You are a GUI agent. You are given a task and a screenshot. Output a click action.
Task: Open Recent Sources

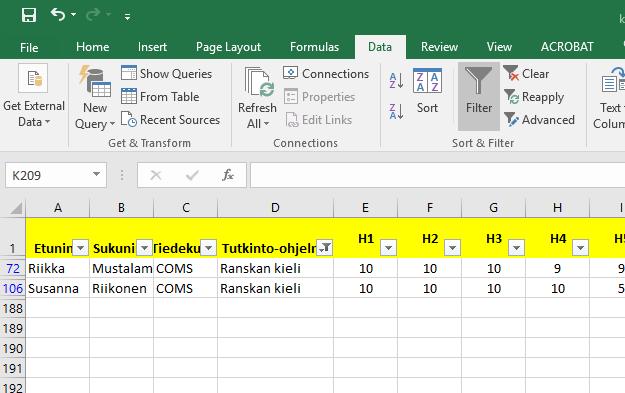pos(171,120)
